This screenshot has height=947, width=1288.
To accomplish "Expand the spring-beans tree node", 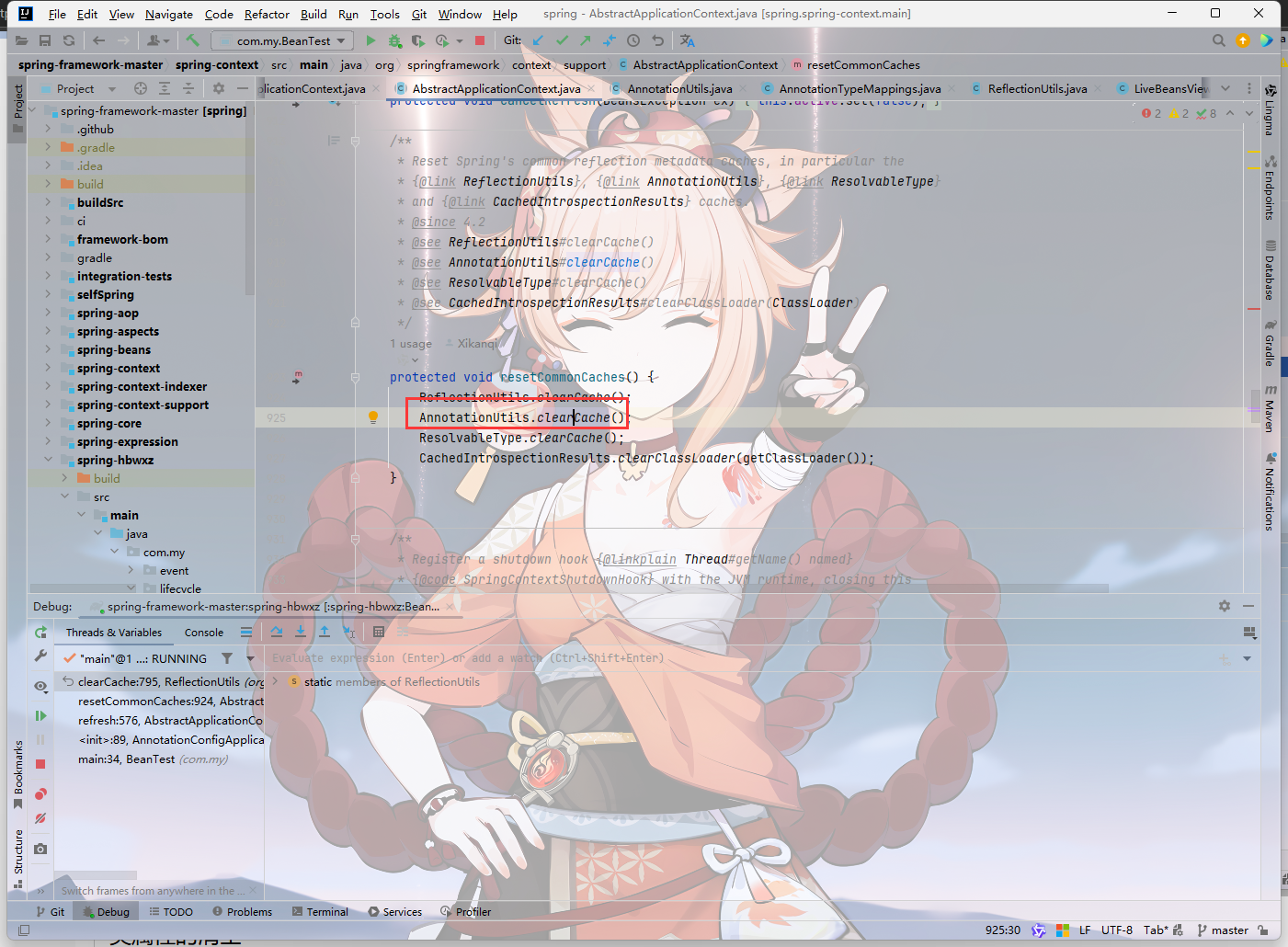I will pyautogui.click(x=48, y=349).
